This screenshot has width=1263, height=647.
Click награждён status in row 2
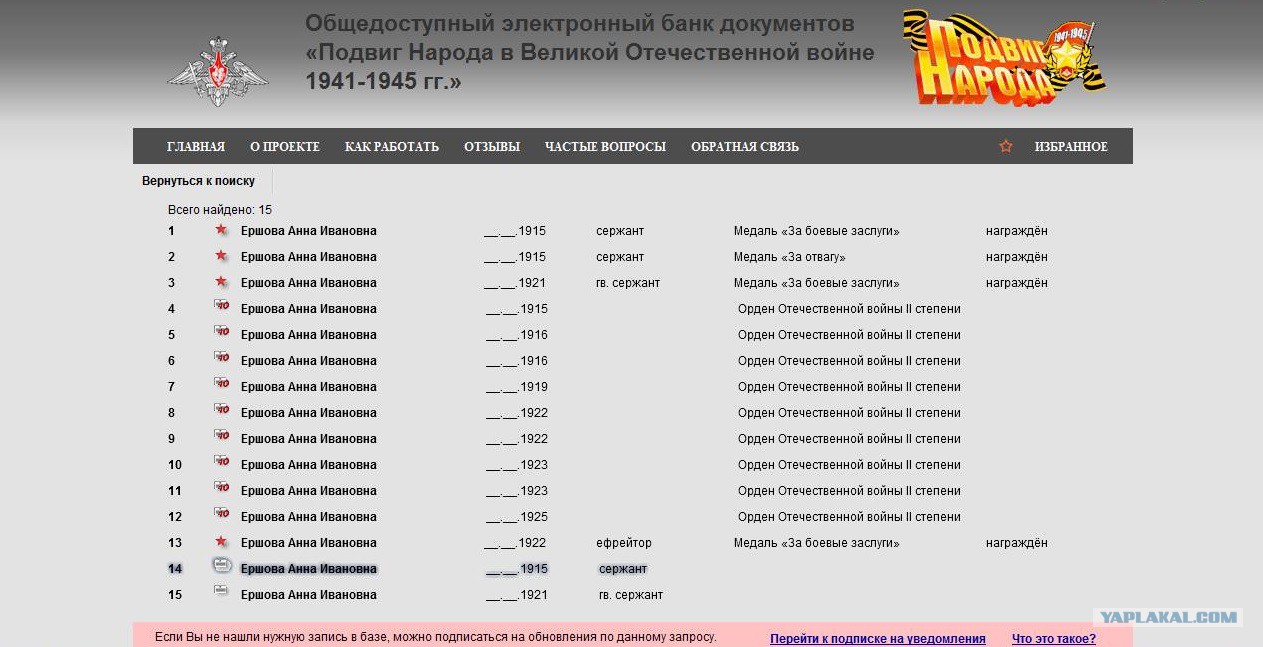point(1017,257)
